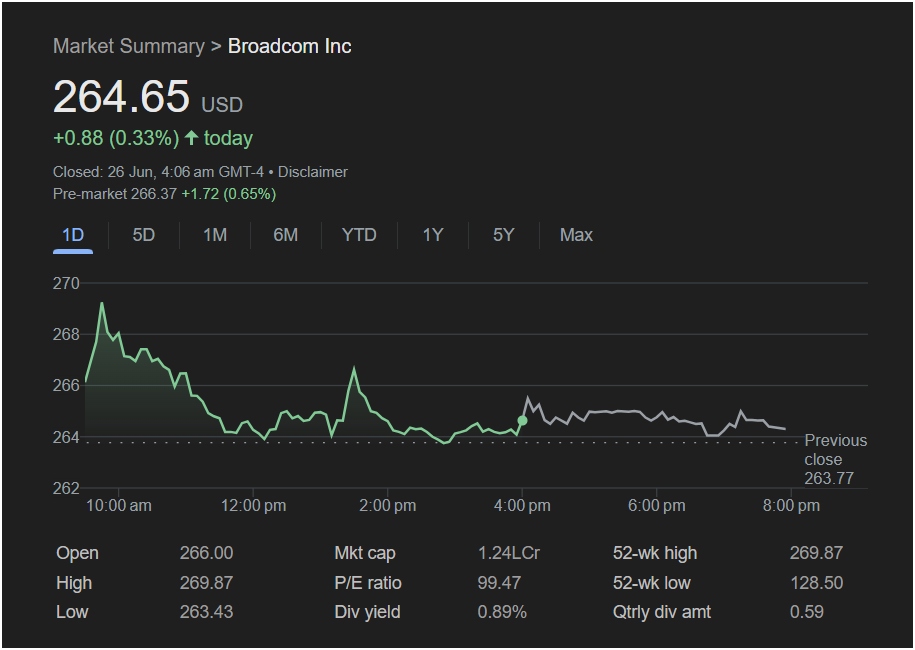Switch to the 5D time range tab

[144, 235]
